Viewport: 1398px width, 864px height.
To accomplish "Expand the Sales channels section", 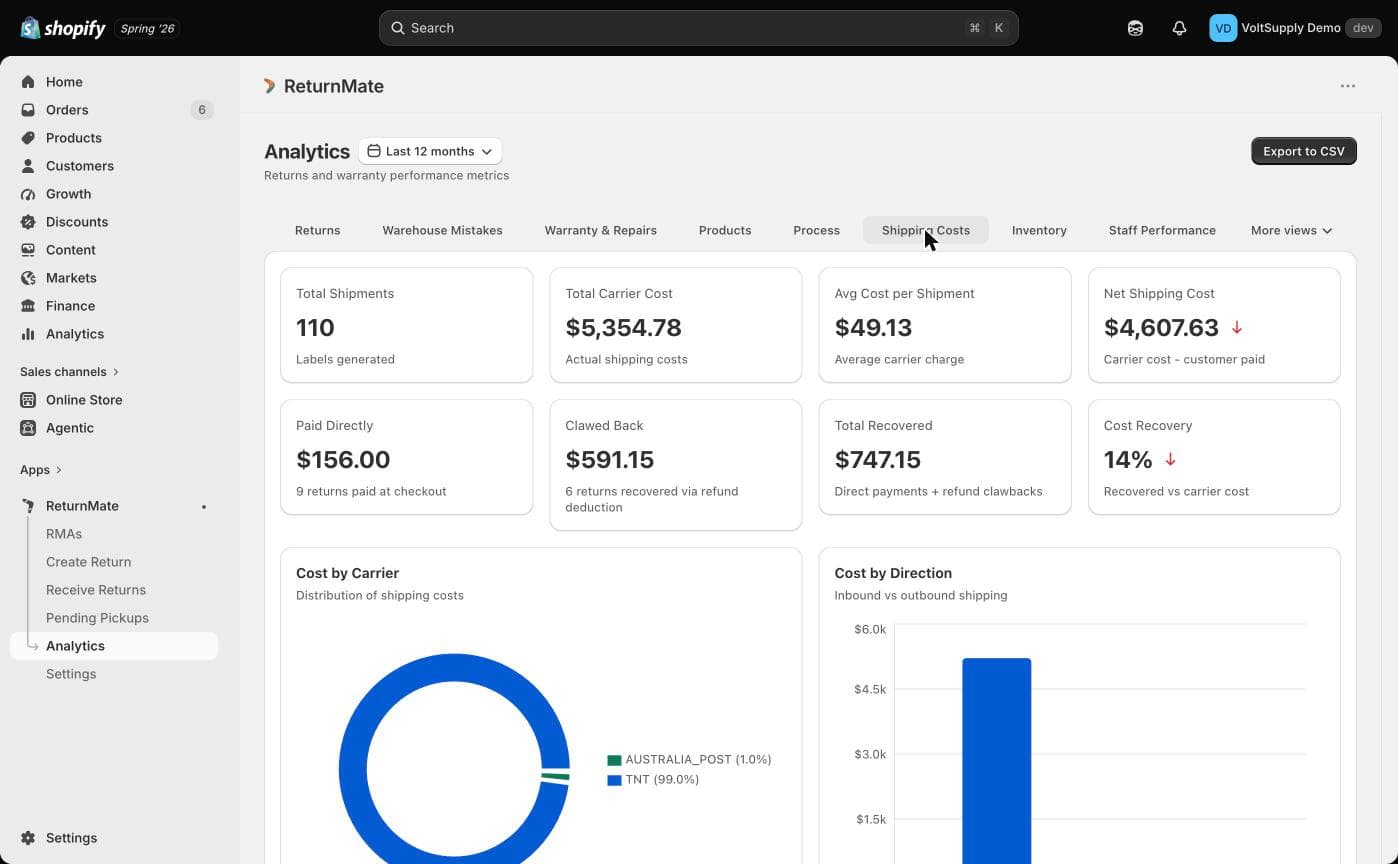I will (x=69, y=372).
